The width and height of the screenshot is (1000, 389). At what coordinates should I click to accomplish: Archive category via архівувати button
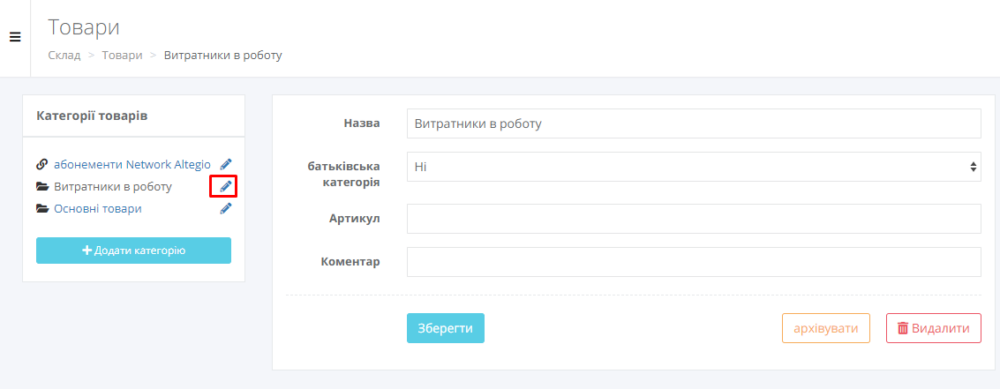(825, 328)
